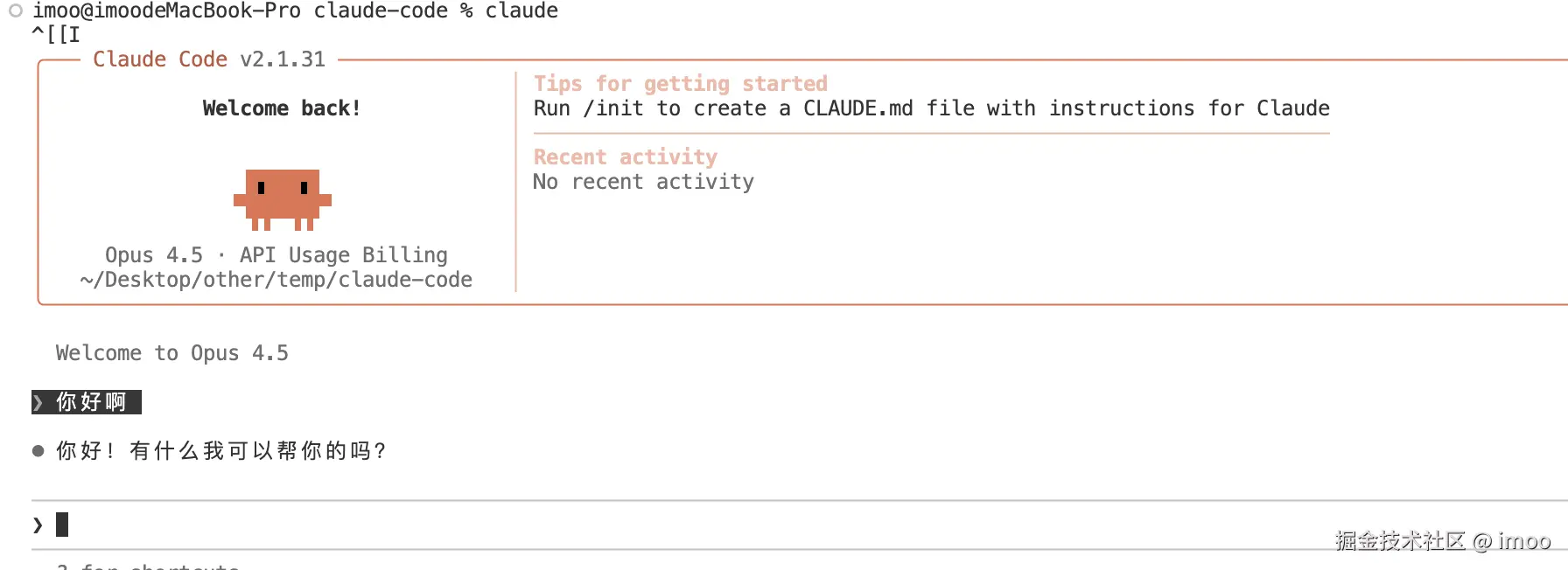Click the claude command in the shell prompt
This screenshot has width=1568, height=570.
[521, 11]
